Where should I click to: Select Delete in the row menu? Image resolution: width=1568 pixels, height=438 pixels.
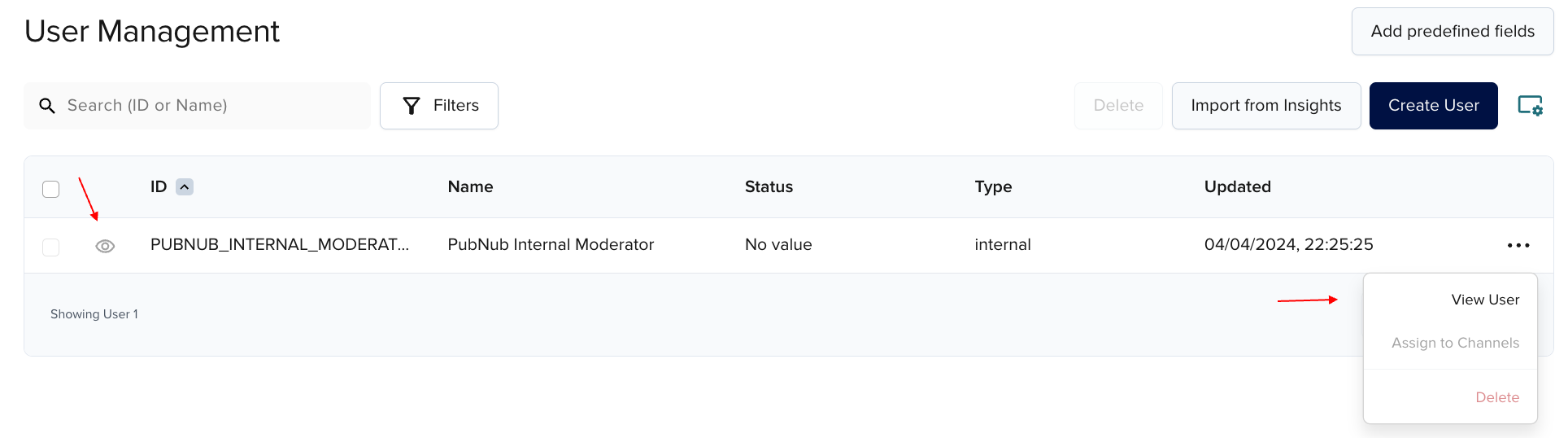tap(1496, 397)
